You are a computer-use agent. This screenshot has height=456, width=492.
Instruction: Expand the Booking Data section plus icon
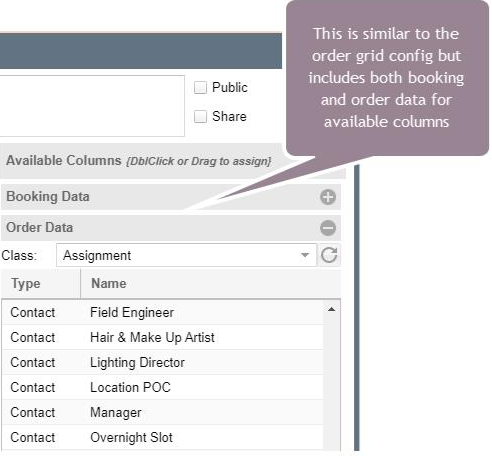328,197
